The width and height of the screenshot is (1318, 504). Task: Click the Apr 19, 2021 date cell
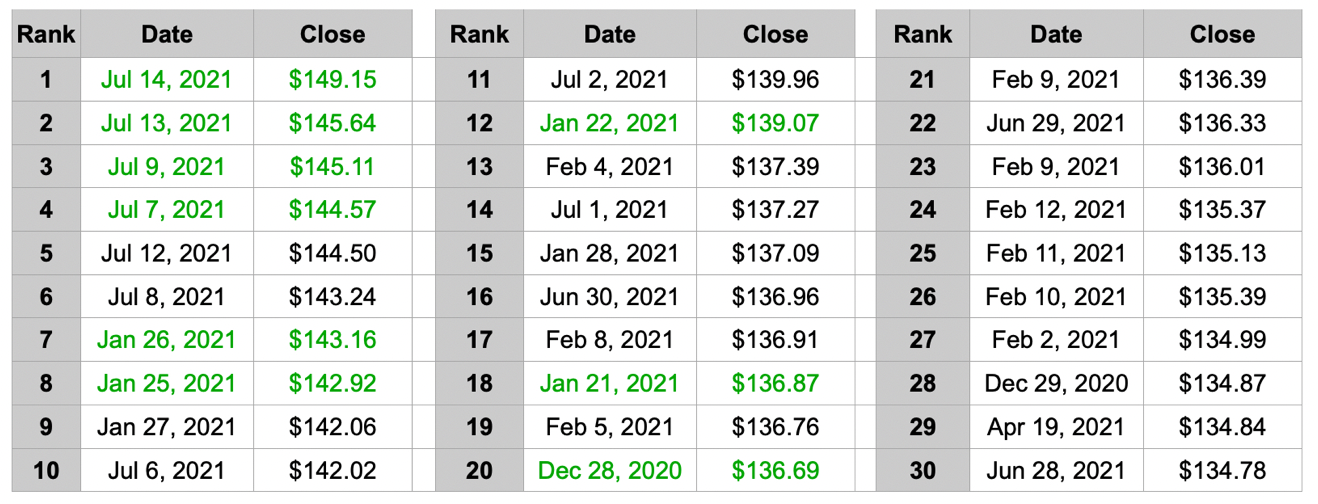1056,427
